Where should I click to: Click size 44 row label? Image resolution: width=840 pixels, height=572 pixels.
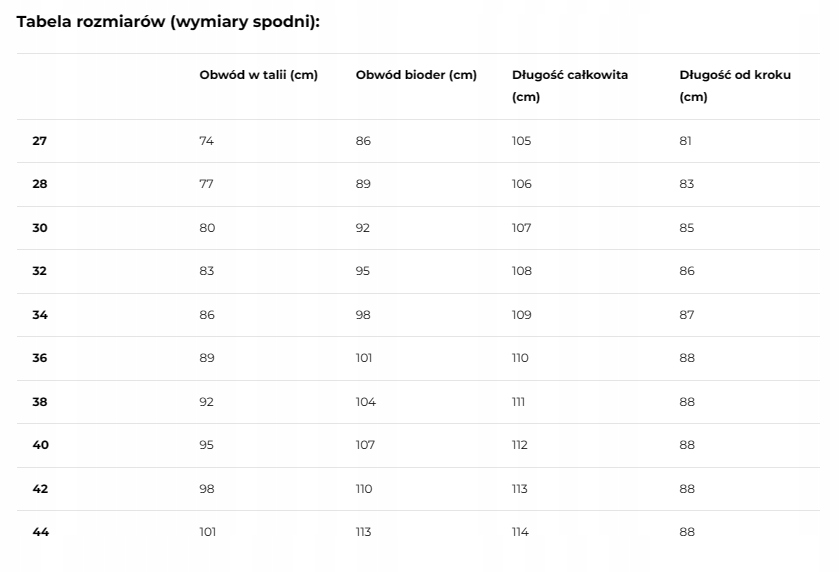click(x=41, y=532)
